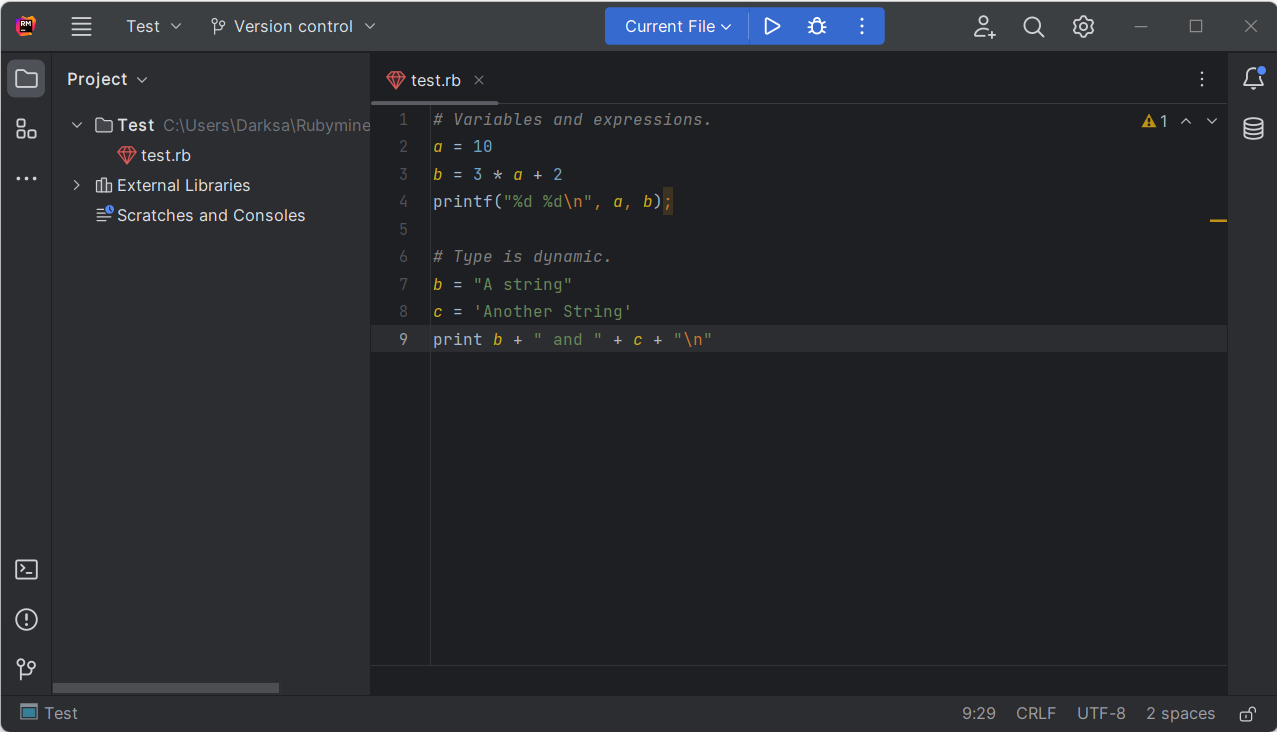Run the current file with the play icon
The width and height of the screenshot is (1277, 732).
coord(771,27)
